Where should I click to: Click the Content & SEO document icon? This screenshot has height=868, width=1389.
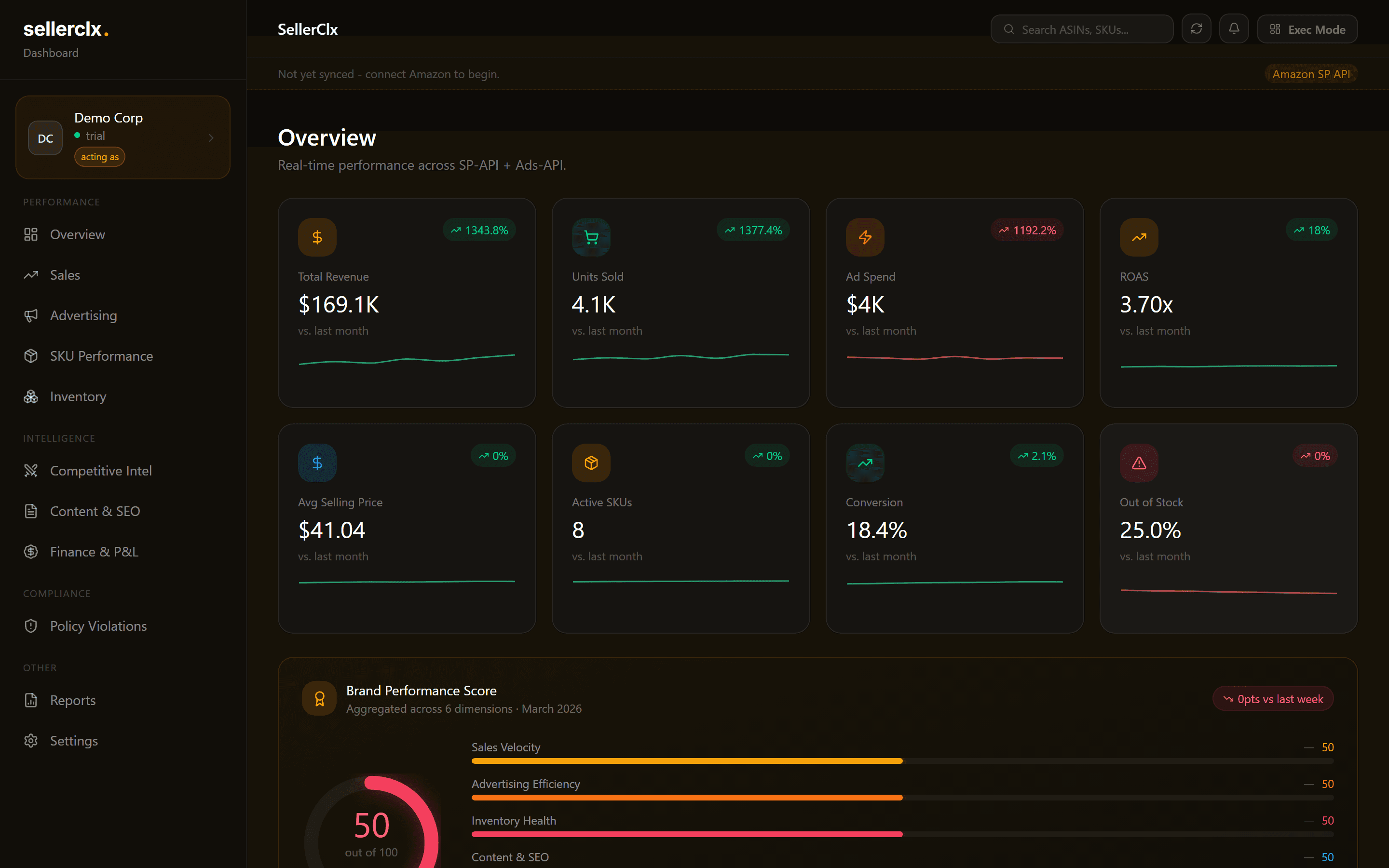[x=31, y=511]
